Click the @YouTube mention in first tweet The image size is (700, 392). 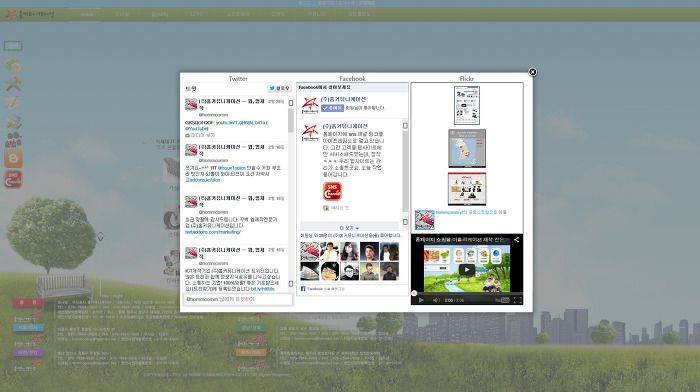click(197, 129)
